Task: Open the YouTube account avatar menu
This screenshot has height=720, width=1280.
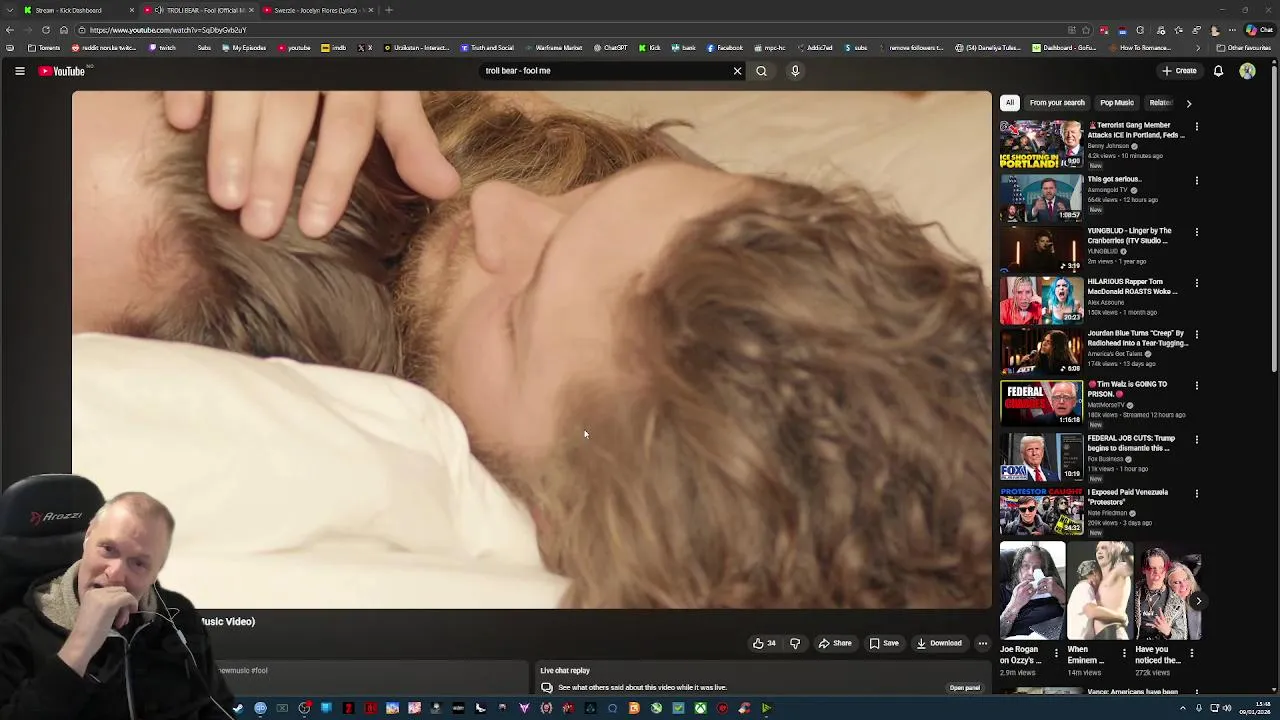Action: pyautogui.click(x=1247, y=71)
